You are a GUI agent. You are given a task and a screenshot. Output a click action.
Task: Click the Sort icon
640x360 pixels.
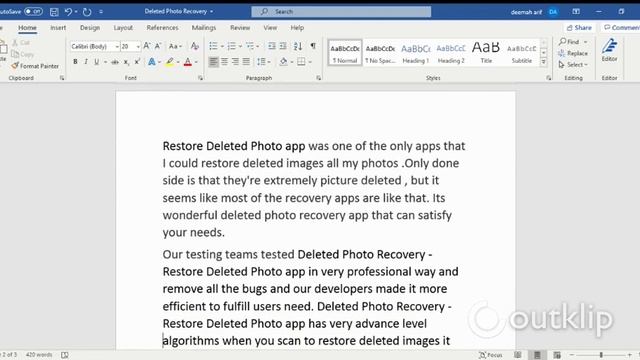(x=298, y=46)
